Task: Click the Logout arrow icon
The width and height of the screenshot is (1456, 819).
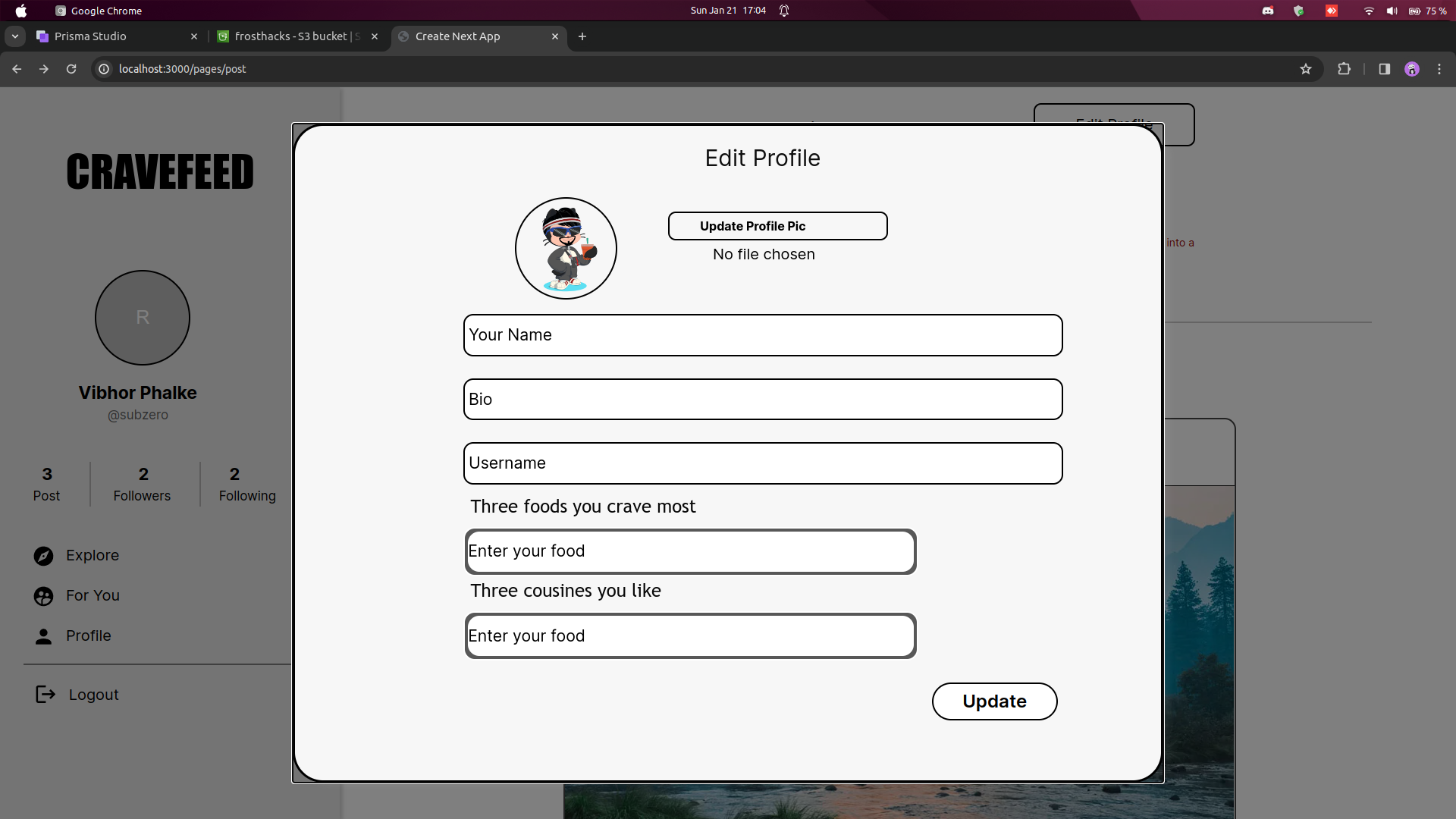Action: 45,695
